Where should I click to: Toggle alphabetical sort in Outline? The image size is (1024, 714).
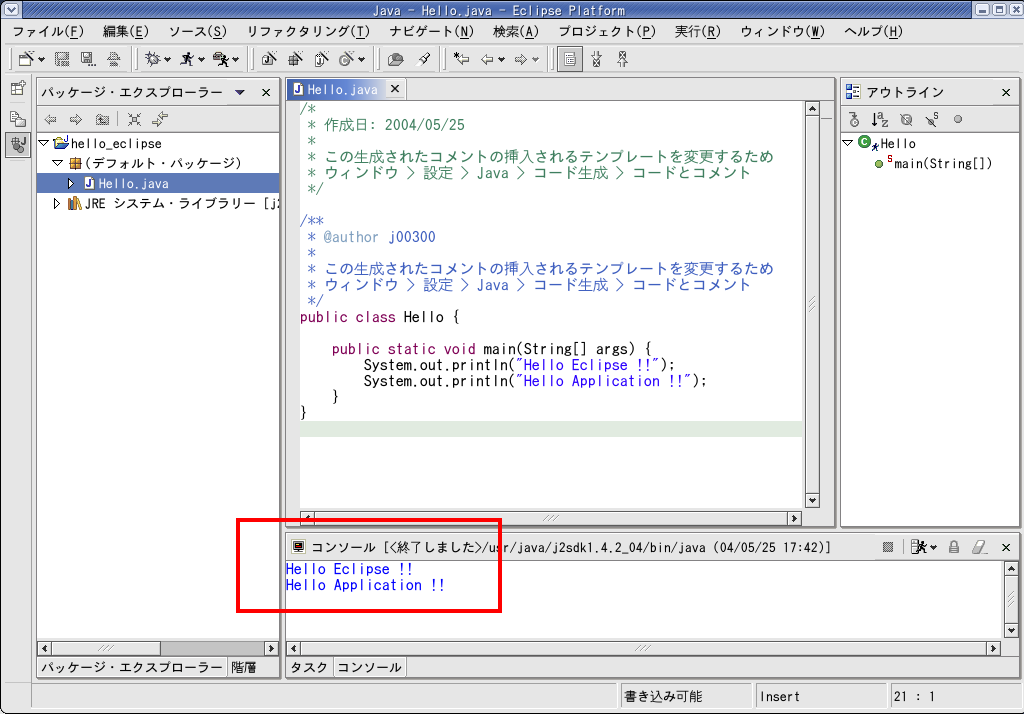pos(880,120)
